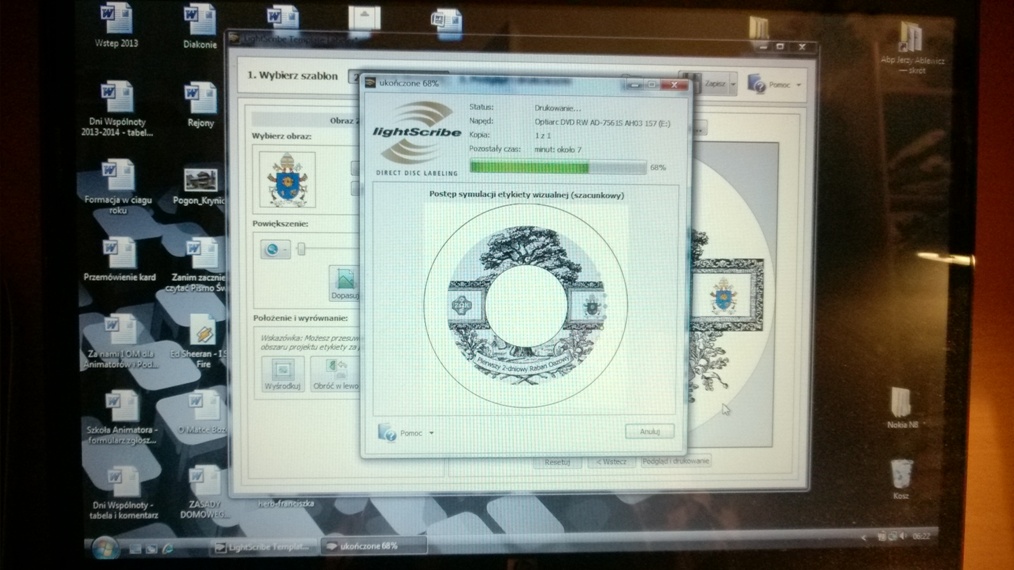
Task: Open the Ed Sheeran audio file
Action: point(202,341)
